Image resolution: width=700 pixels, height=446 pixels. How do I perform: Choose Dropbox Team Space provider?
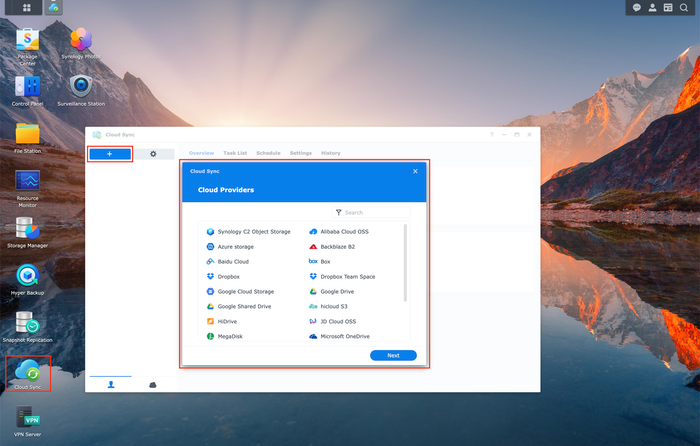tap(342, 276)
